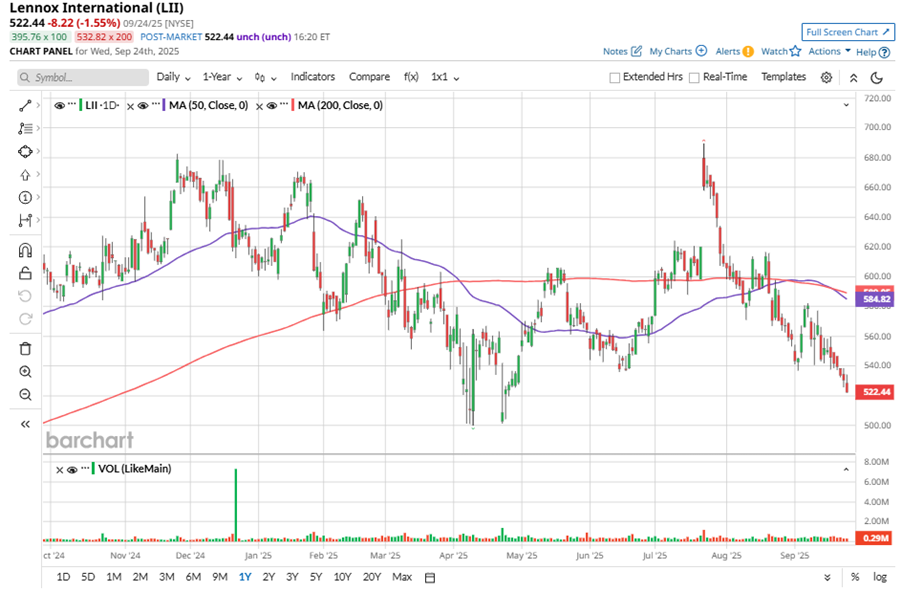This screenshot has width=902, height=592.
Task: Select the 10Y time range
Action: click(342, 576)
